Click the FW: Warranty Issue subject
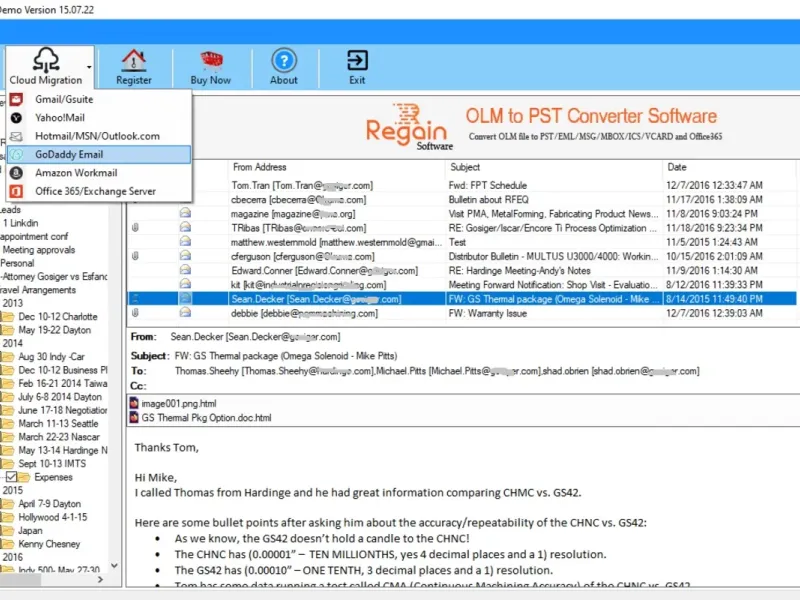This screenshot has height=600, width=800. pos(487,313)
